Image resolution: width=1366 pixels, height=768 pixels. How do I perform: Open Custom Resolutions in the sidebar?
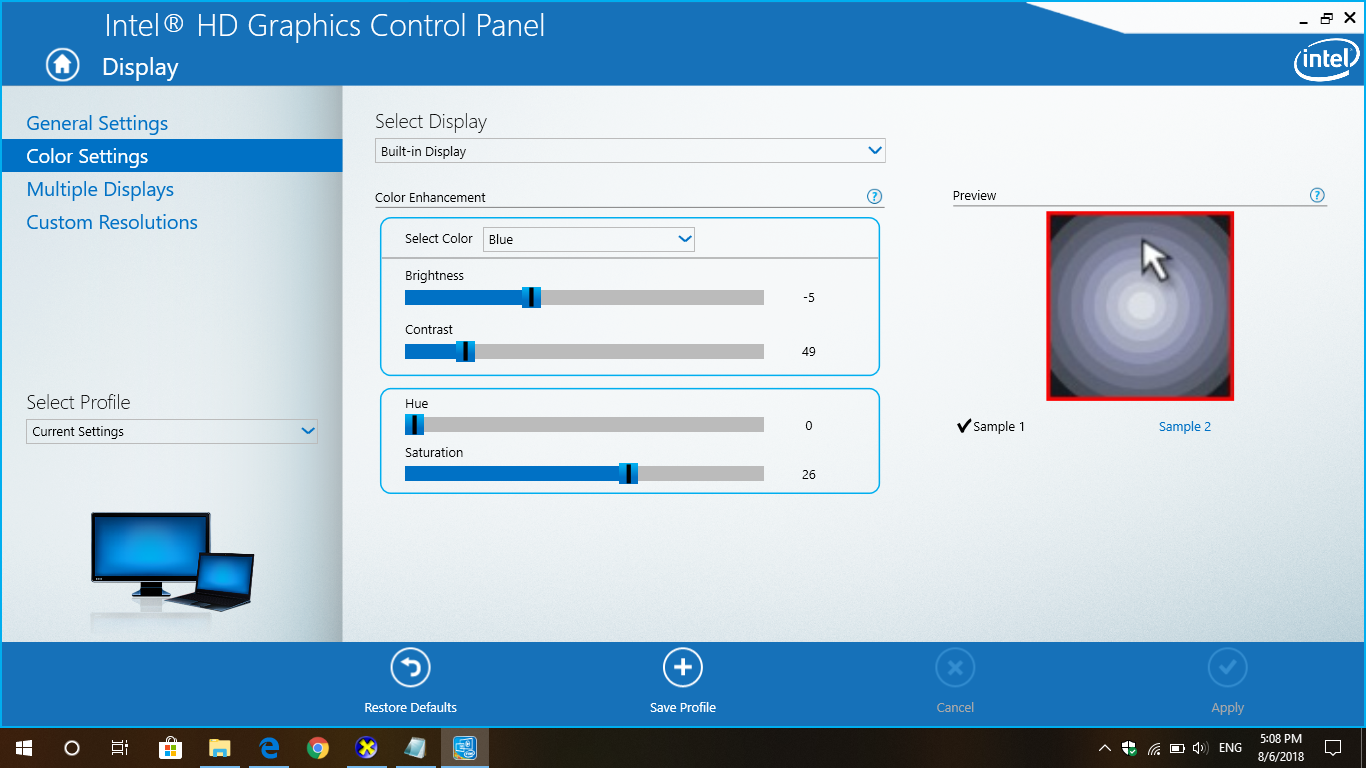(x=112, y=222)
